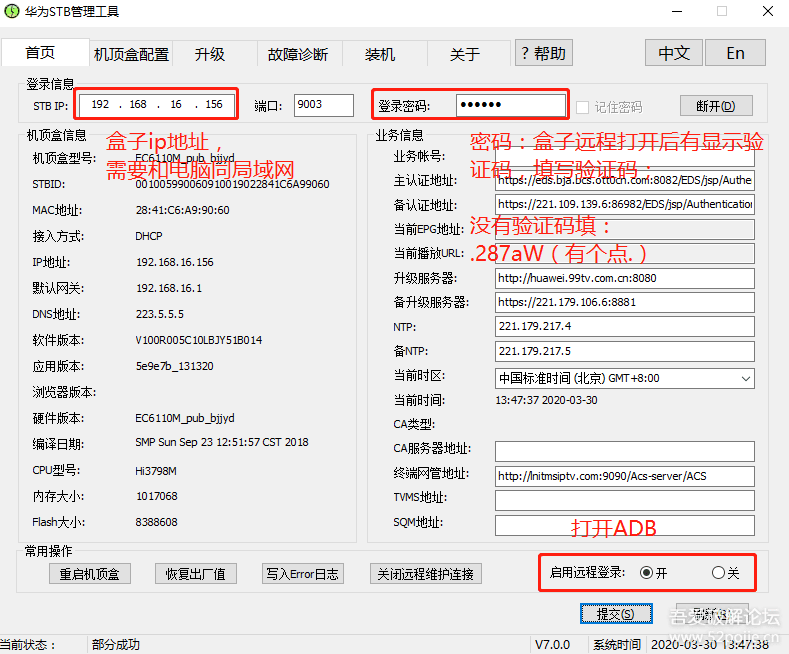Open the 故障诊断 tab
Image resolution: width=789 pixels, height=654 pixels.
pos(298,54)
